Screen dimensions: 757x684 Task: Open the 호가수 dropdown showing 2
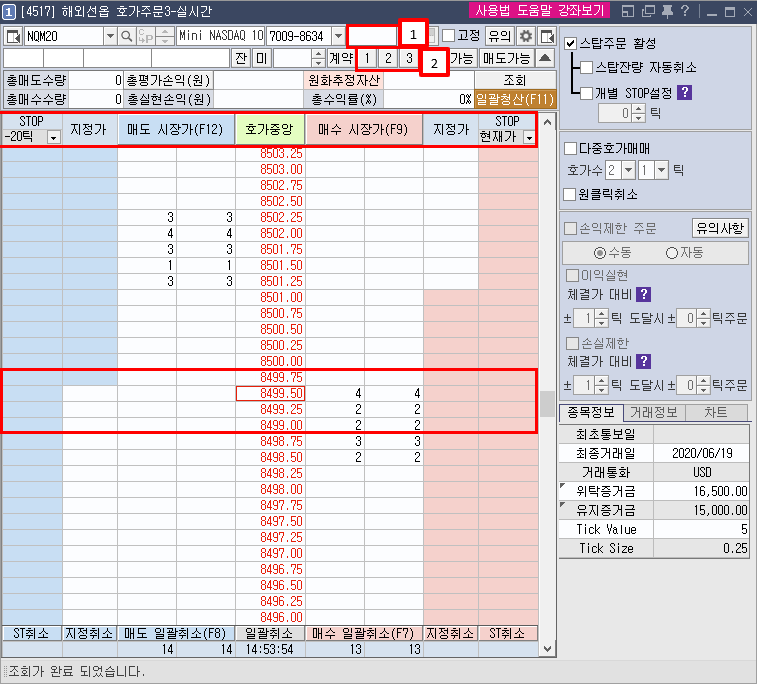coord(628,170)
